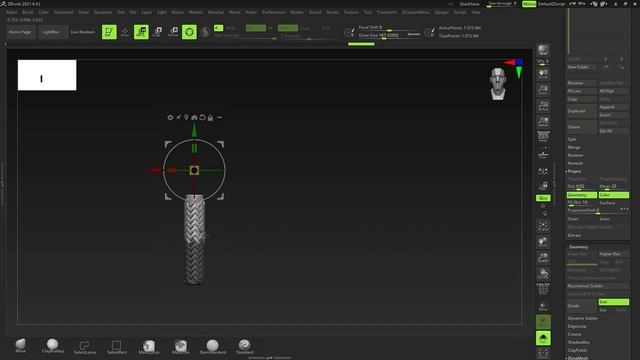The height and width of the screenshot is (360, 640).
Task: Toggle the green Qvz symmetry button
Action: click(x=543, y=198)
